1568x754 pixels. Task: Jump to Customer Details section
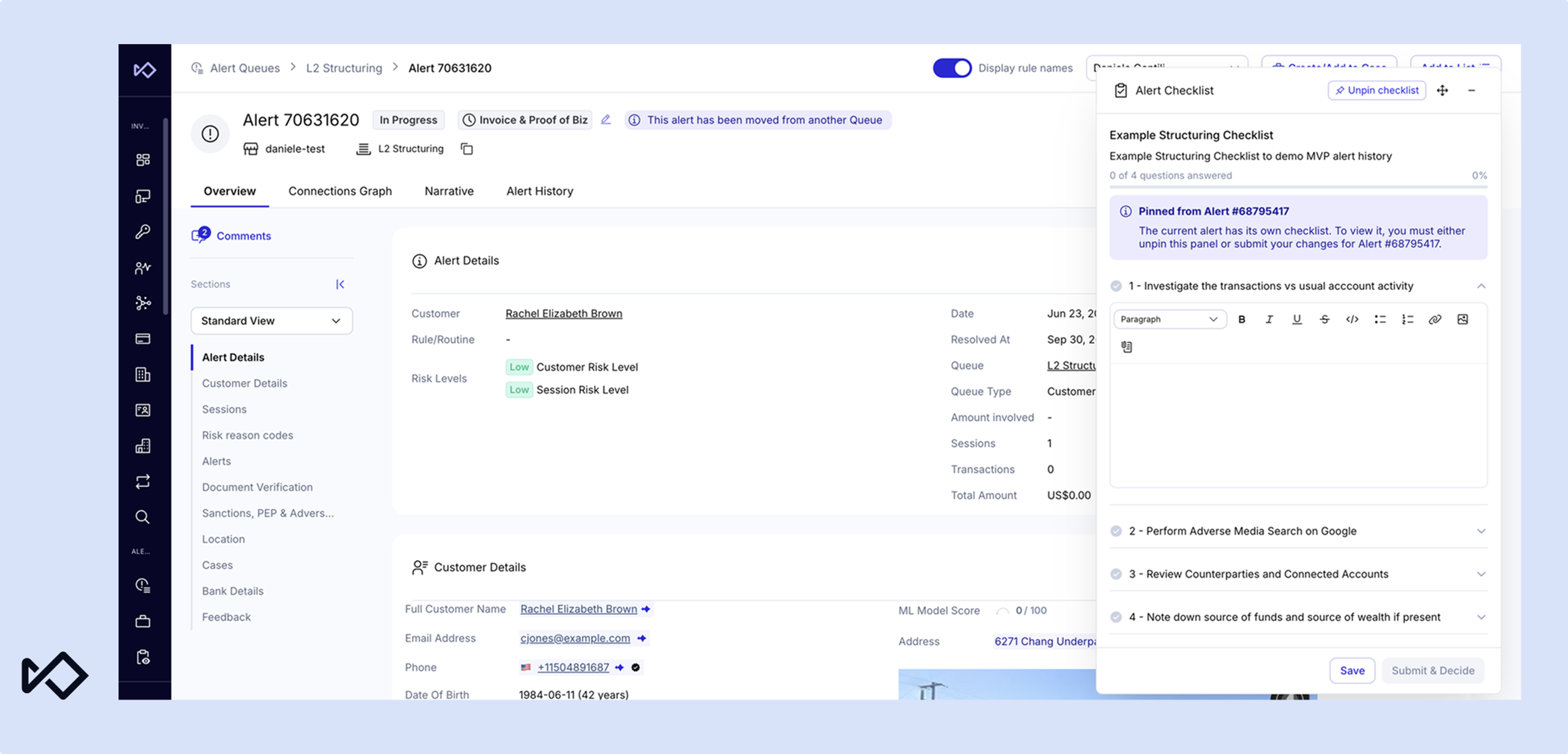click(244, 383)
